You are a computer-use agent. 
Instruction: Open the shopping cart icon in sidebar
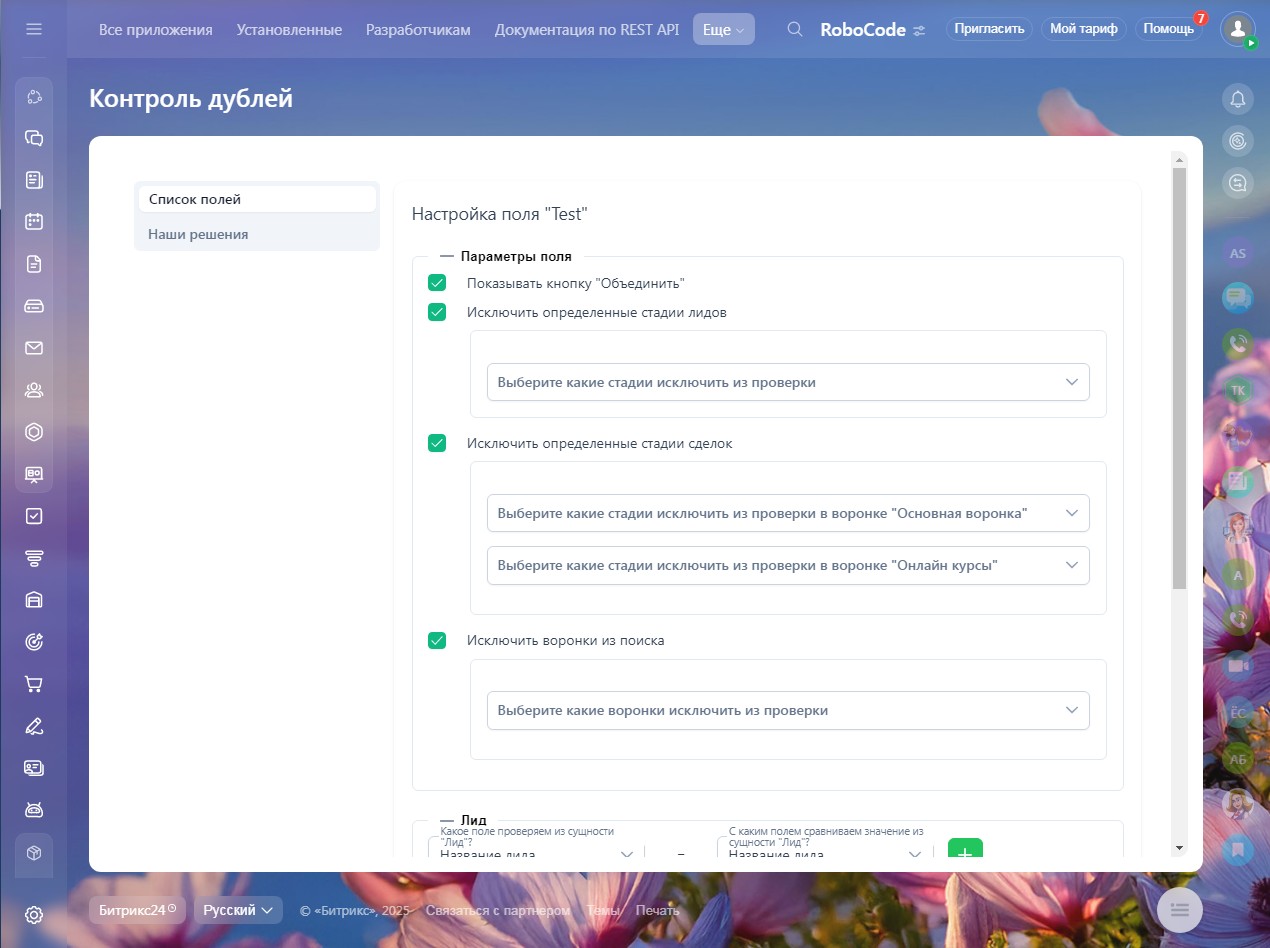point(34,684)
